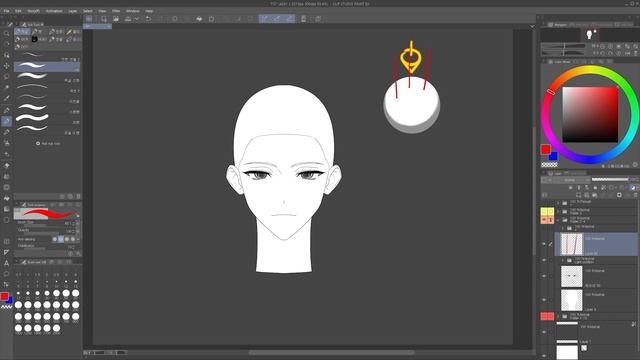Select the Operation object tool
The width and height of the screenshot is (640, 360).
pyautogui.click(x=7, y=55)
